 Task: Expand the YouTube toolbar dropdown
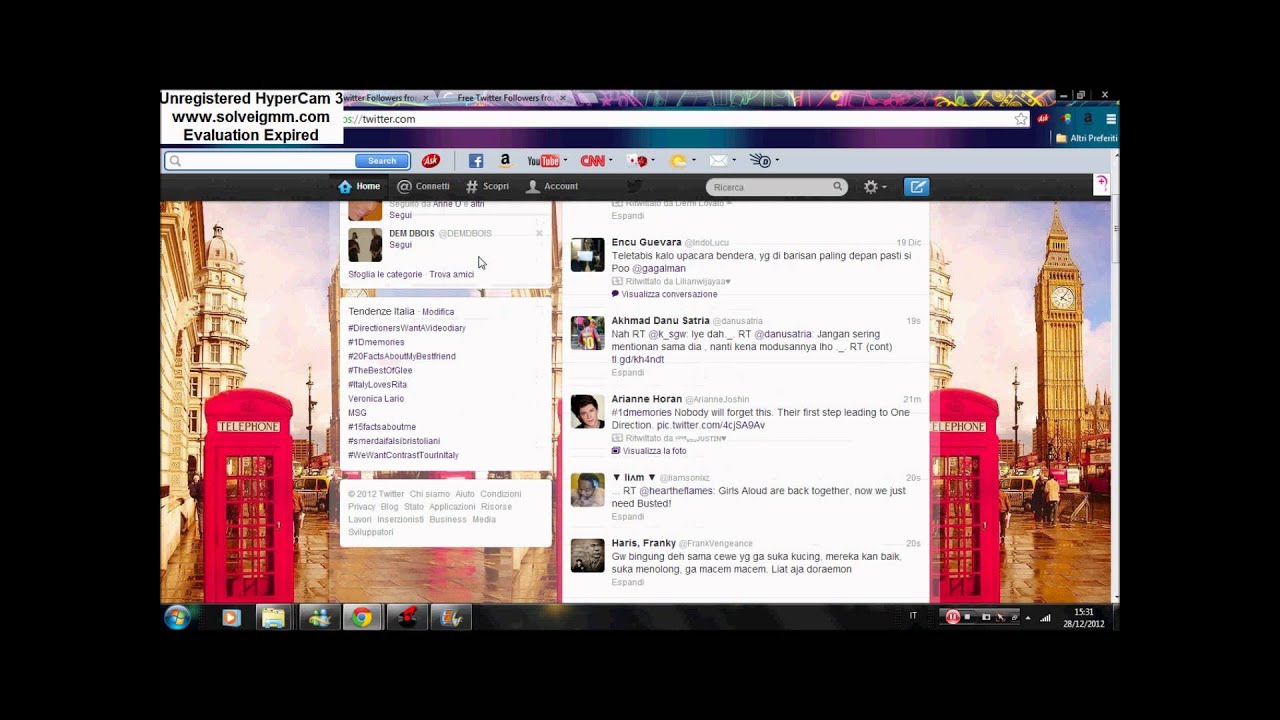pos(565,161)
